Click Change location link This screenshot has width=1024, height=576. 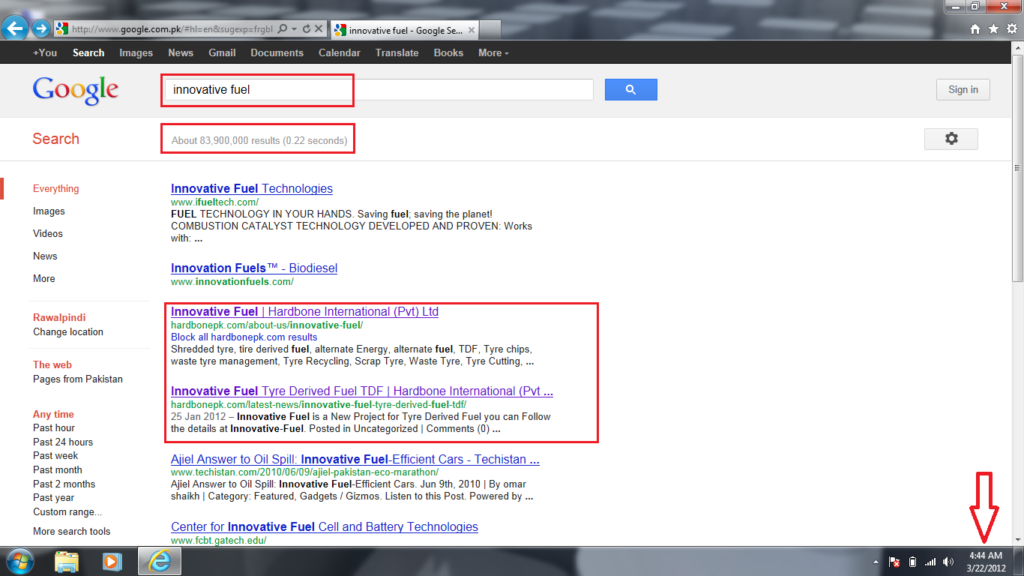point(68,332)
